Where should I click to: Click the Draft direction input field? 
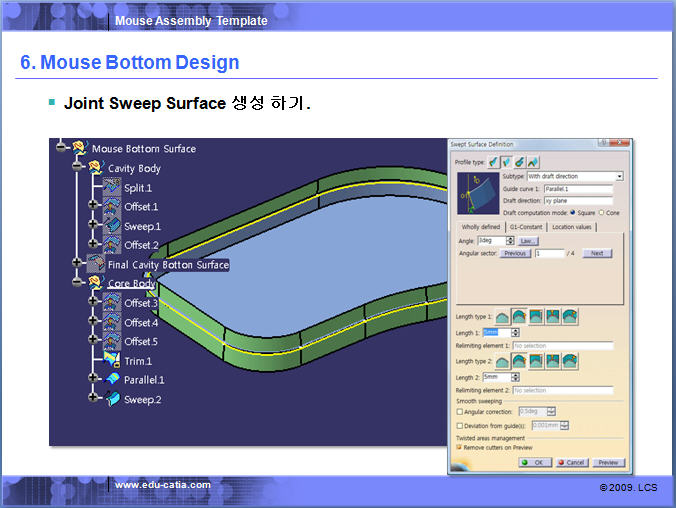[x=577, y=200]
